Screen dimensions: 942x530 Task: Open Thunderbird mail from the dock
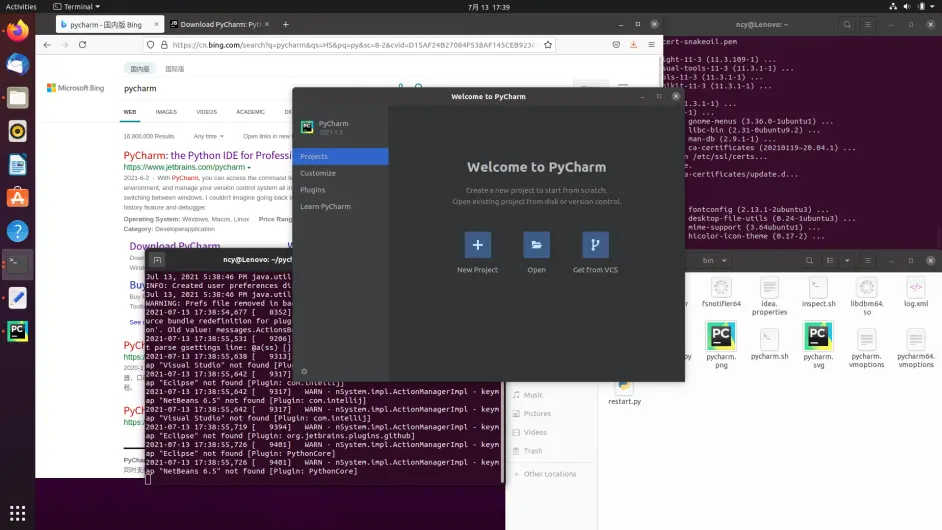coord(17,64)
